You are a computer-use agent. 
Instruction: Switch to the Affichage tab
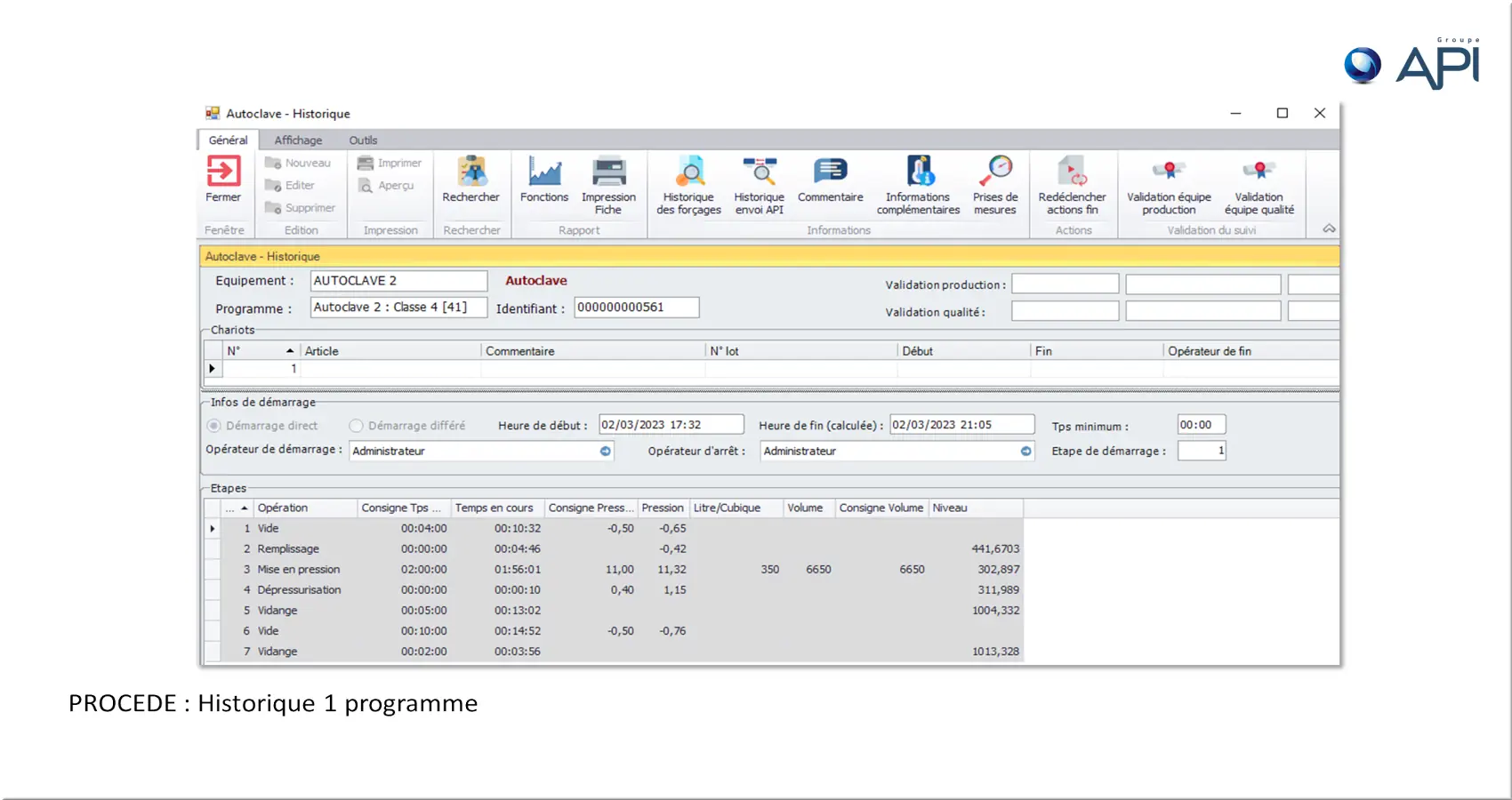click(298, 140)
